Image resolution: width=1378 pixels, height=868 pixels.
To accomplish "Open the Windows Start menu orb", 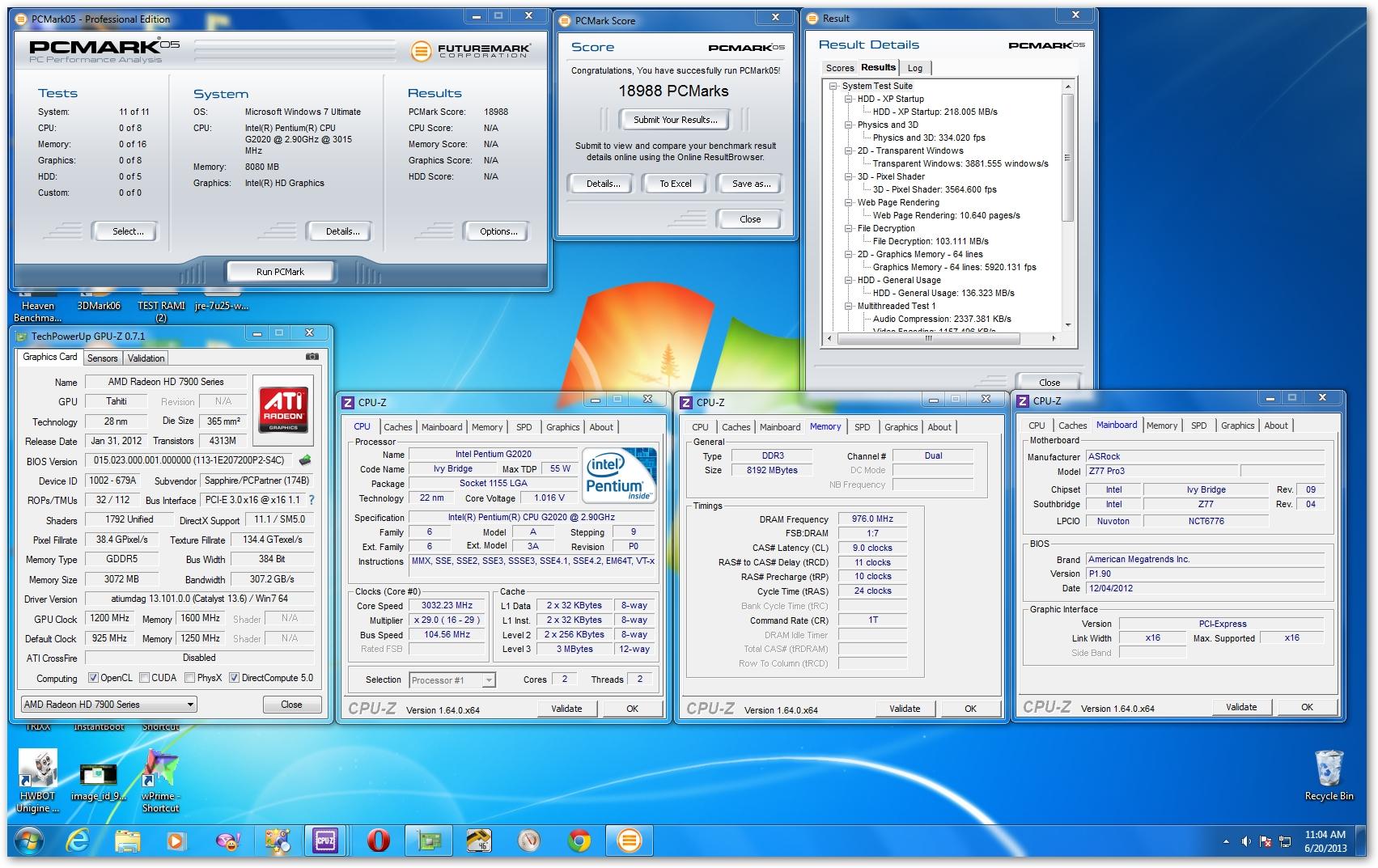I will [x=29, y=841].
